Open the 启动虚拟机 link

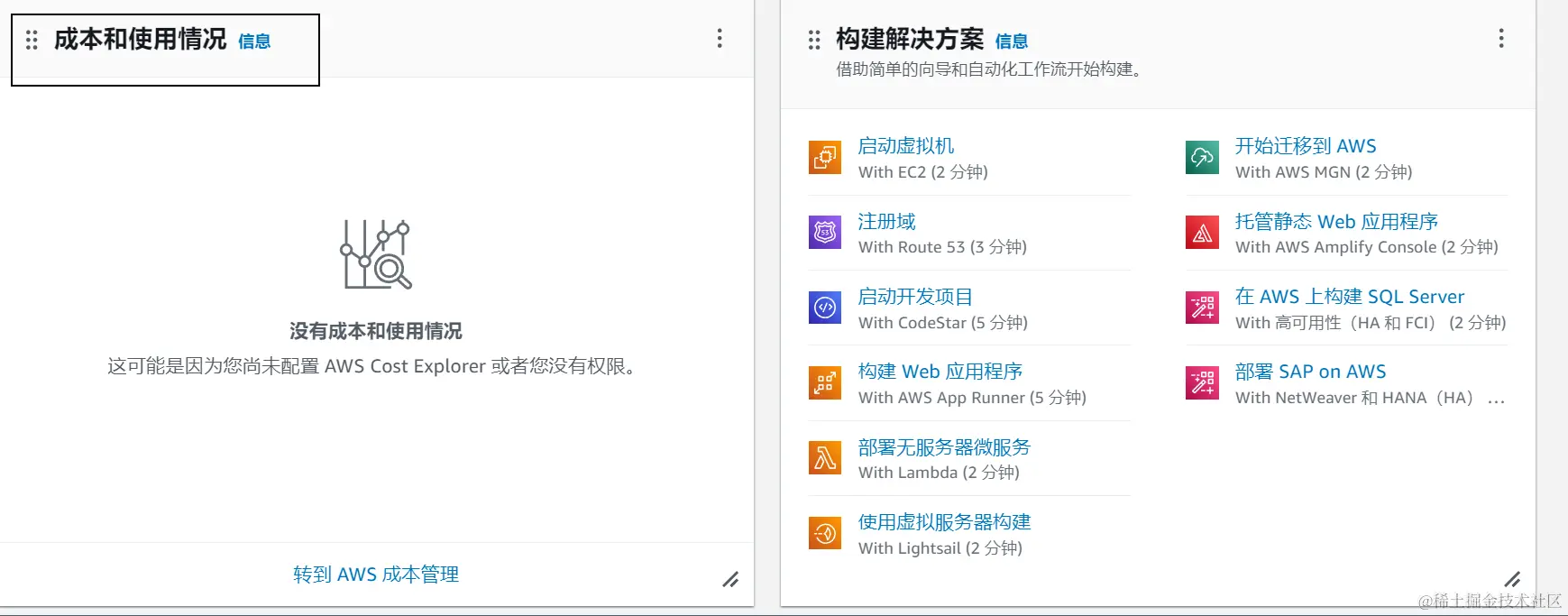pyautogui.click(x=905, y=146)
